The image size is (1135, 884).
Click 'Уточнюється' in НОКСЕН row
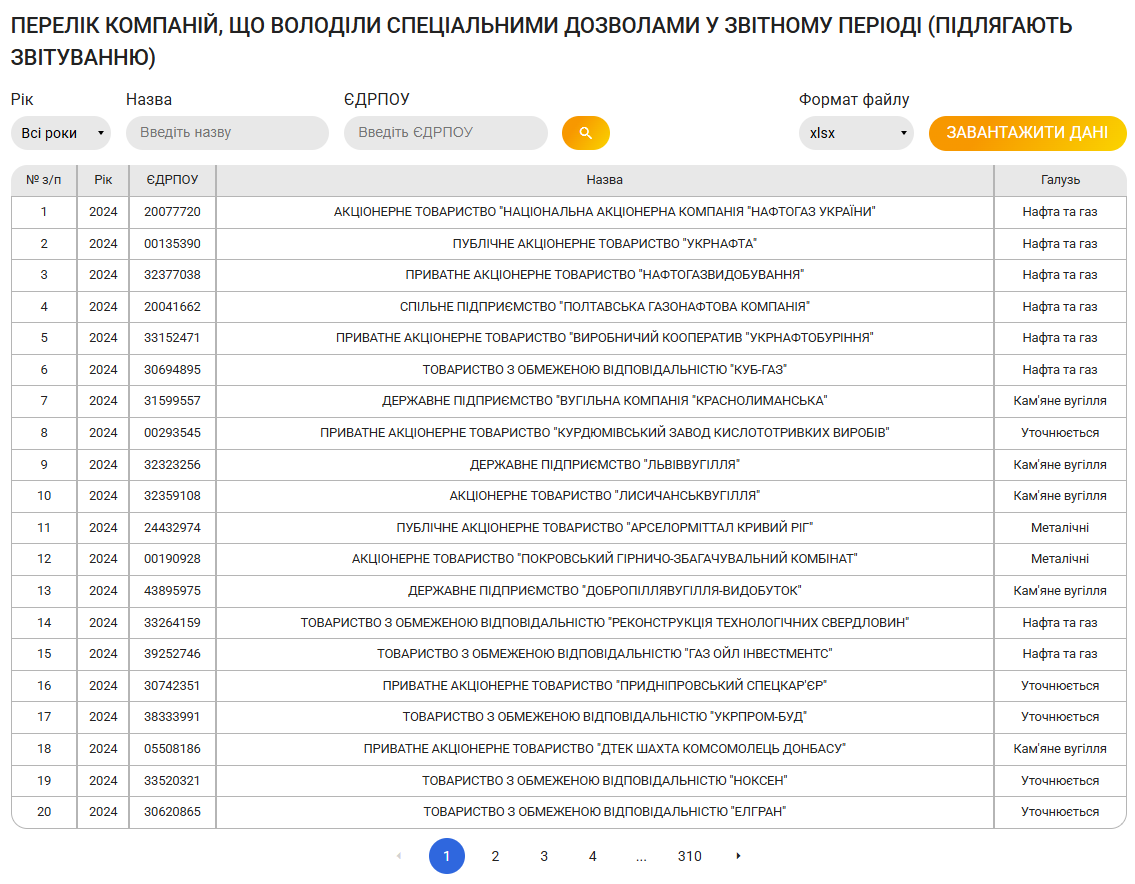pyautogui.click(x=1060, y=780)
